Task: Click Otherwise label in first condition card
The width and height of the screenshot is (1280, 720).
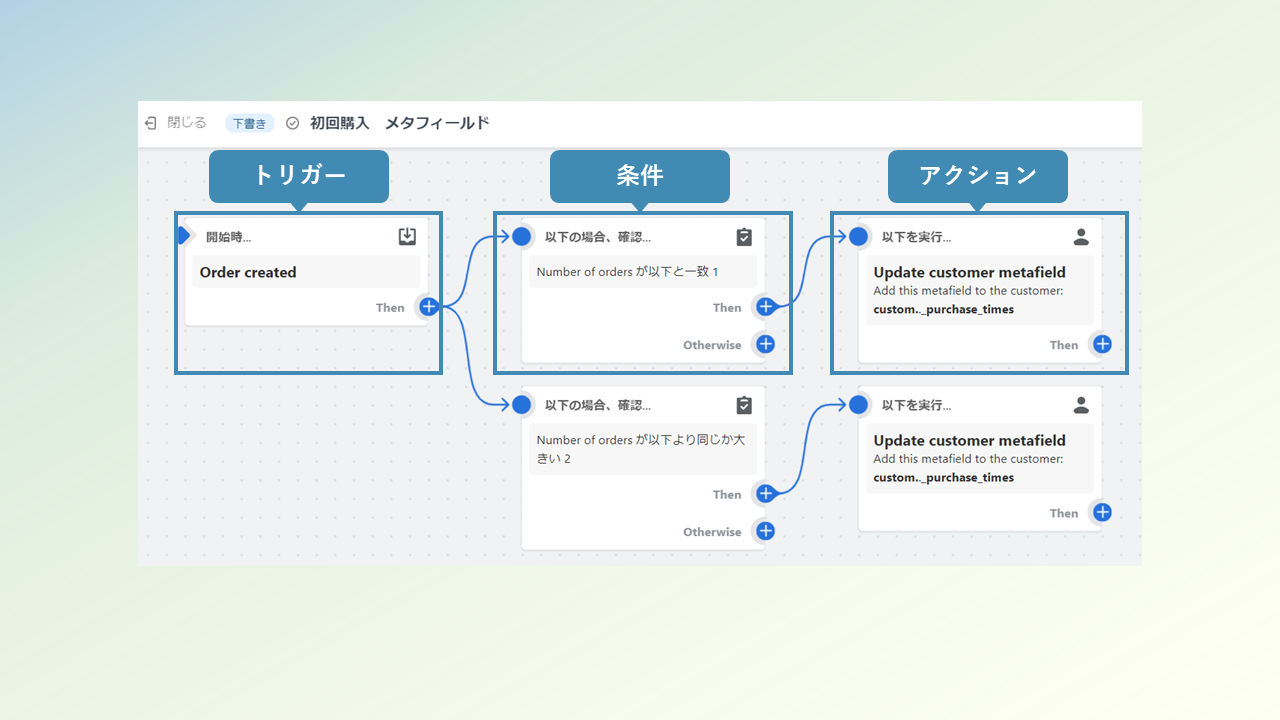Action: pyautogui.click(x=712, y=345)
